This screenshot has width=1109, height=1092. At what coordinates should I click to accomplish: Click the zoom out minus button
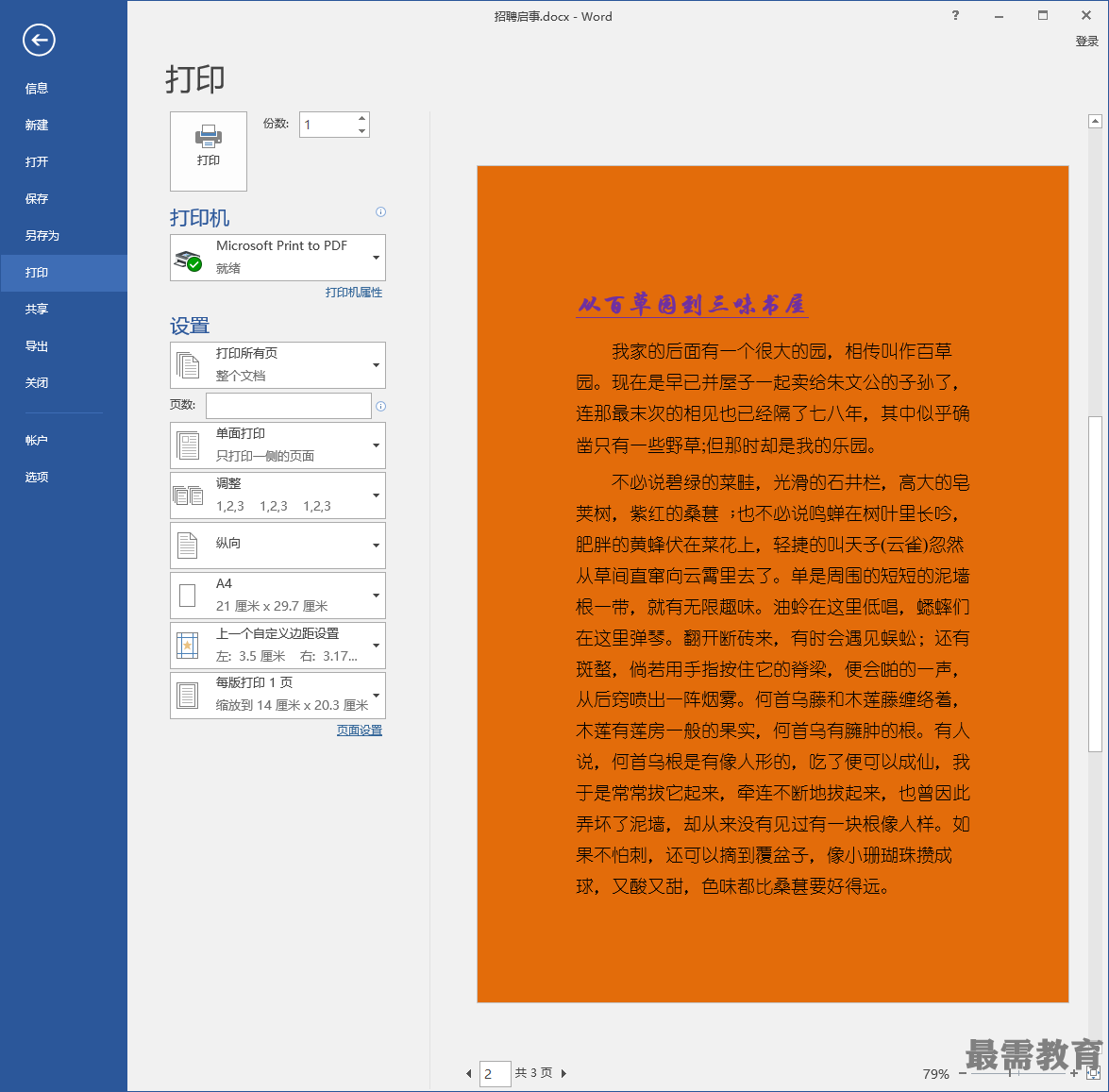tap(963, 1074)
